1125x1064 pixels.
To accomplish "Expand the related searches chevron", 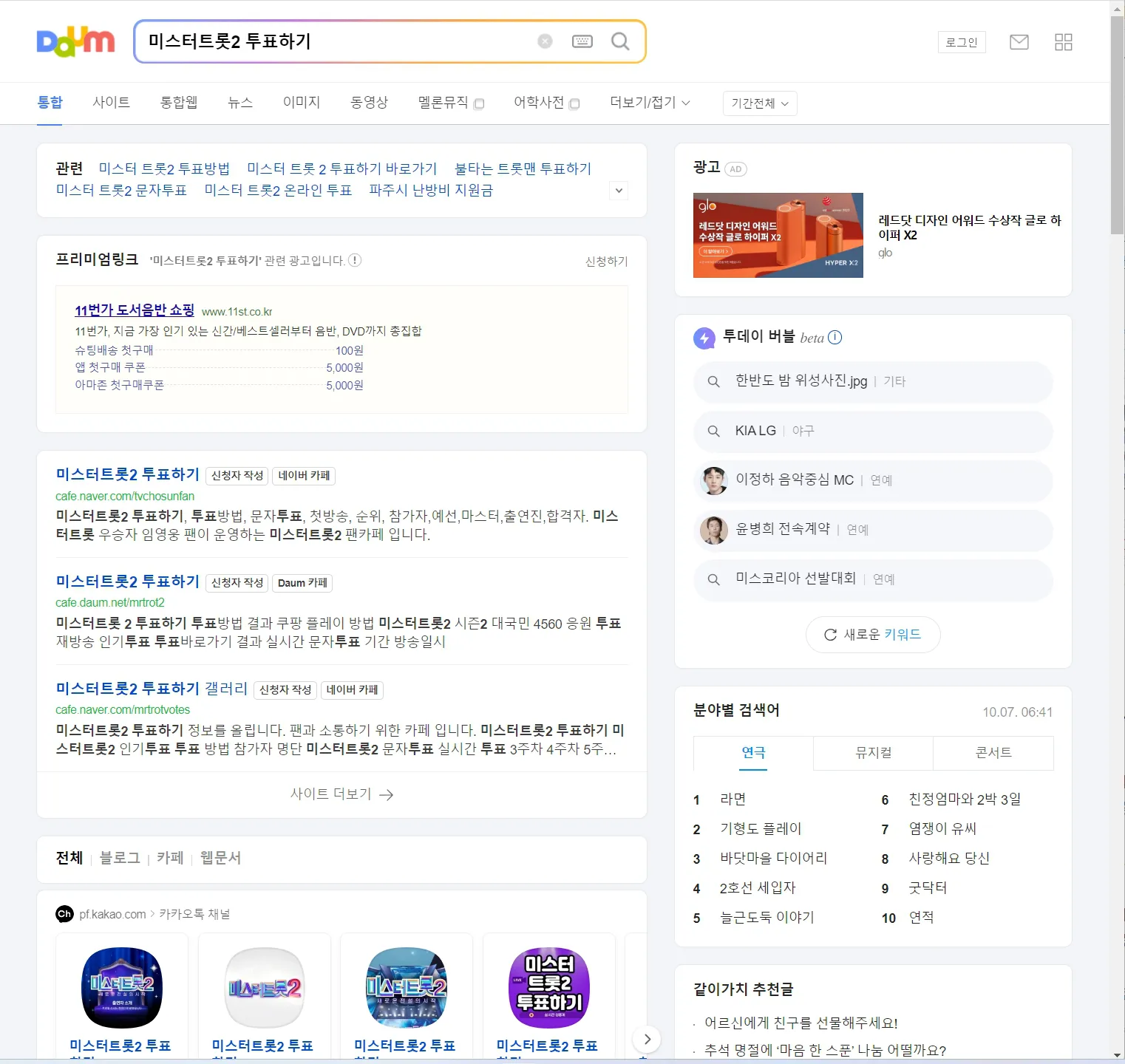I will 619,191.
